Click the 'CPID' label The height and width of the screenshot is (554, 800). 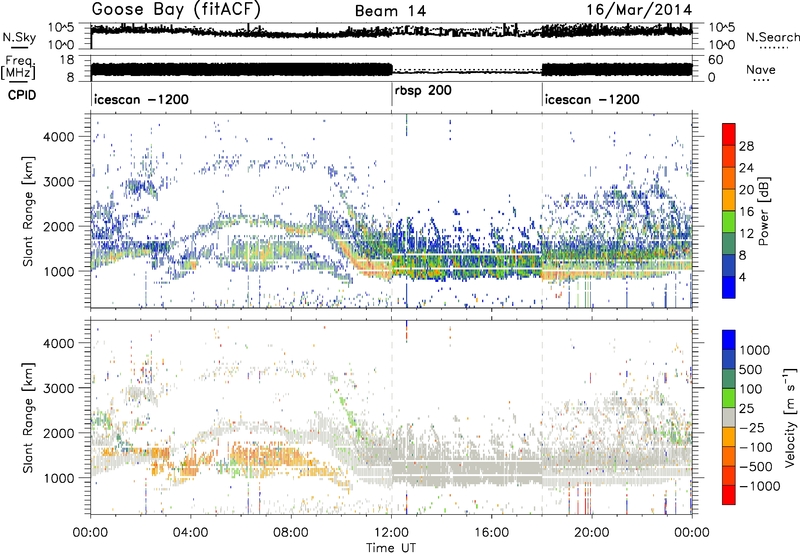[21, 95]
